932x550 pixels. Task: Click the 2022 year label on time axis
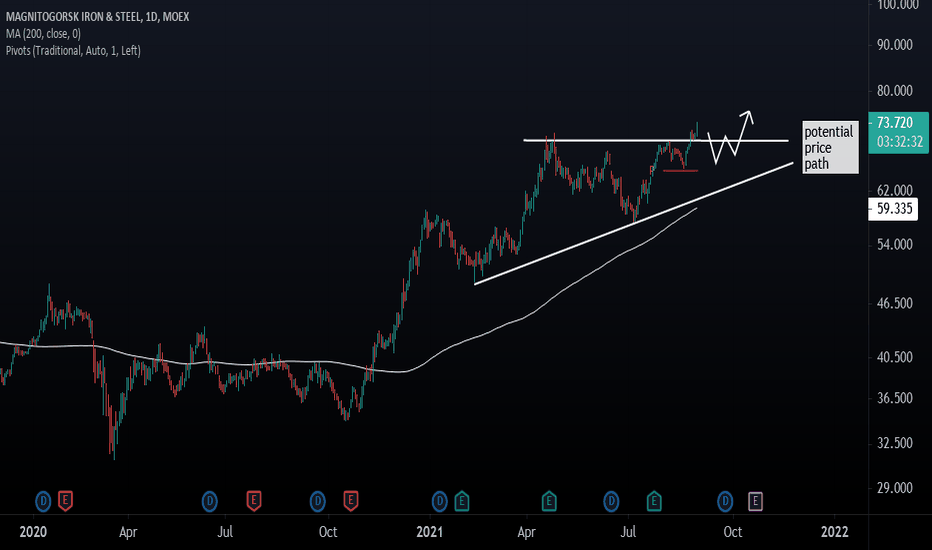pyautogui.click(x=835, y=532)
